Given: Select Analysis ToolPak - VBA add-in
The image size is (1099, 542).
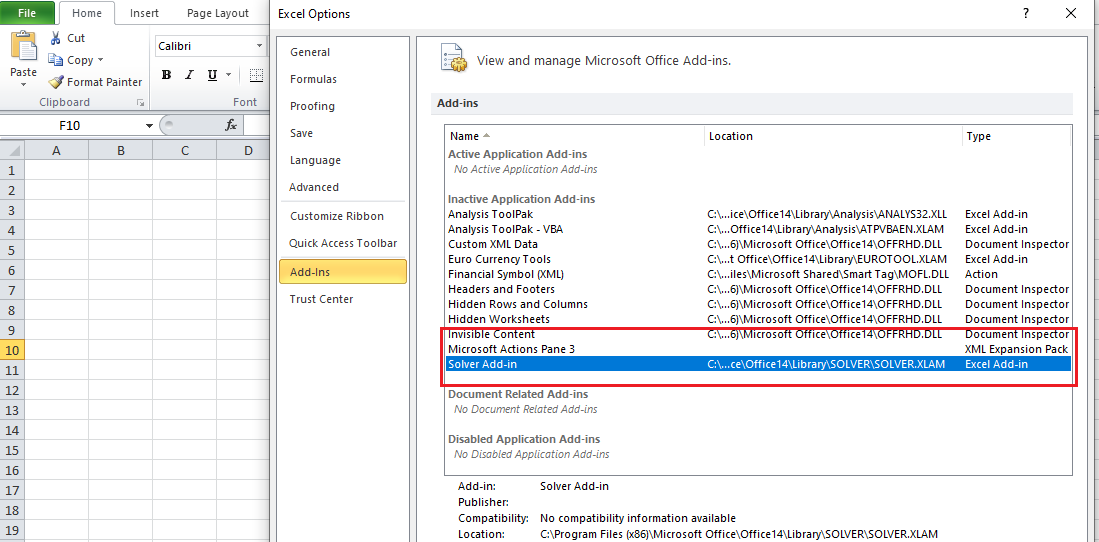Looking at the screenshot, I should pyautogui.click(x=758, y=229).
